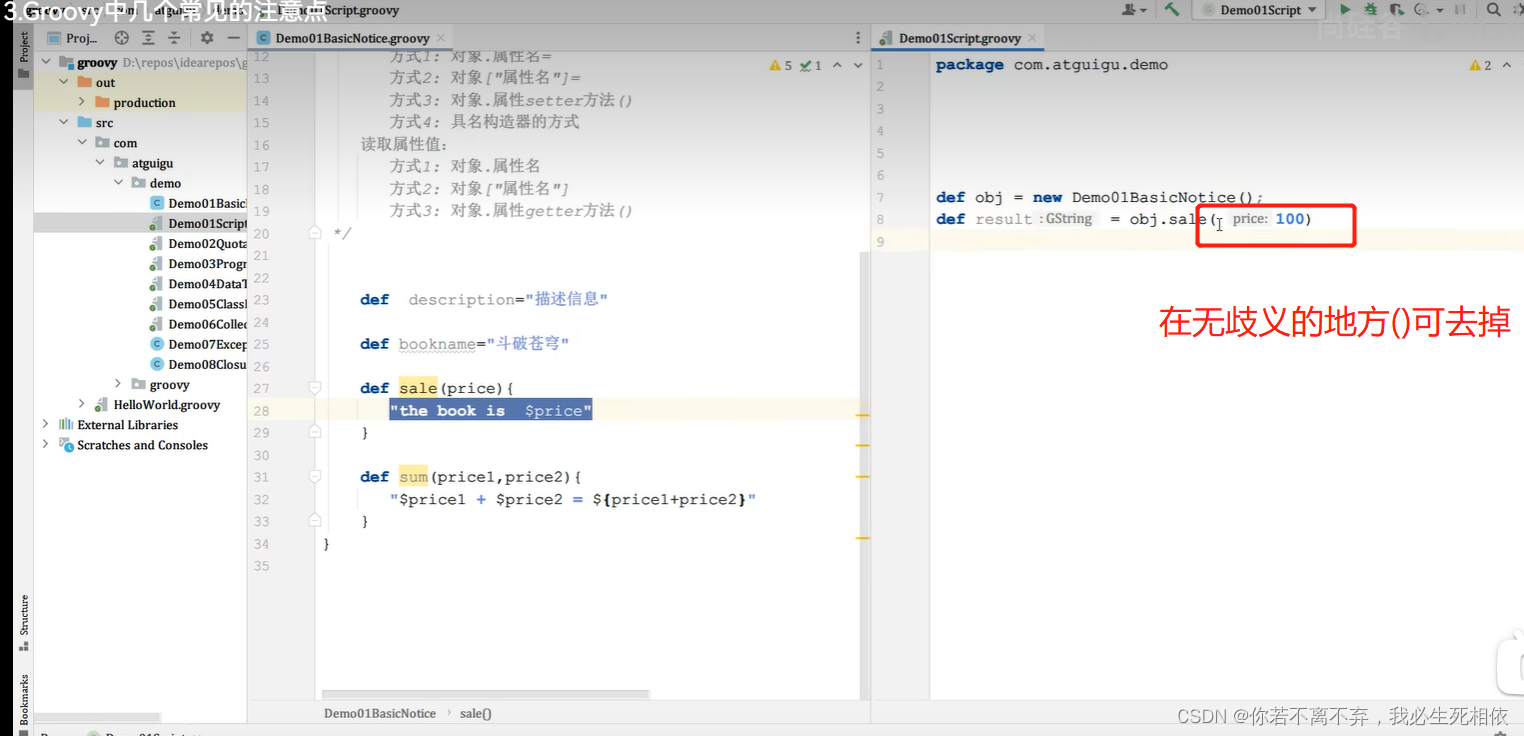Click the package com.atguigu.demo line
Screen dimensions: 1524x736
pyautogui.click(x=1052, y=65)
